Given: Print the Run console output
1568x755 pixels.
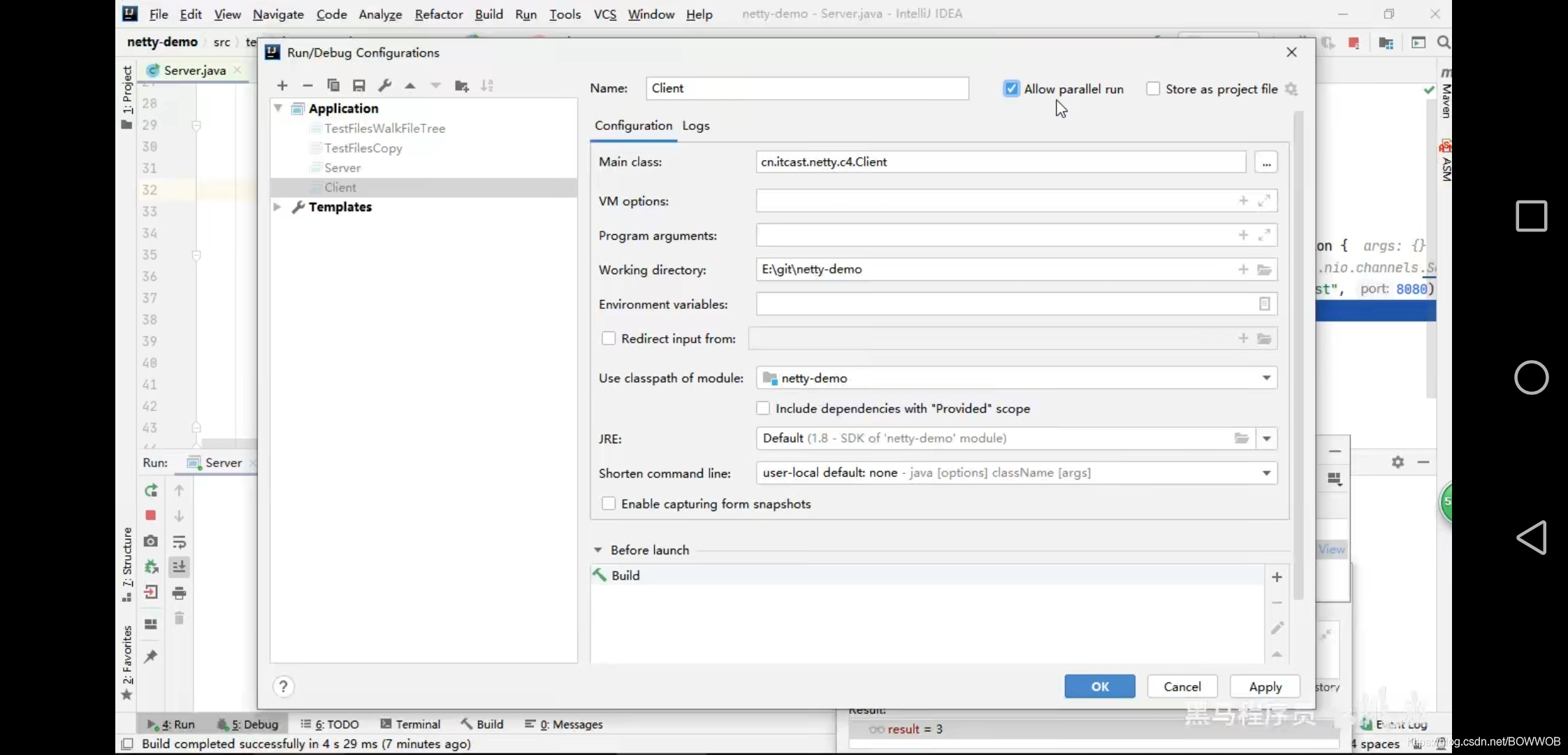Looking at the screenshot, I should 179,594.
